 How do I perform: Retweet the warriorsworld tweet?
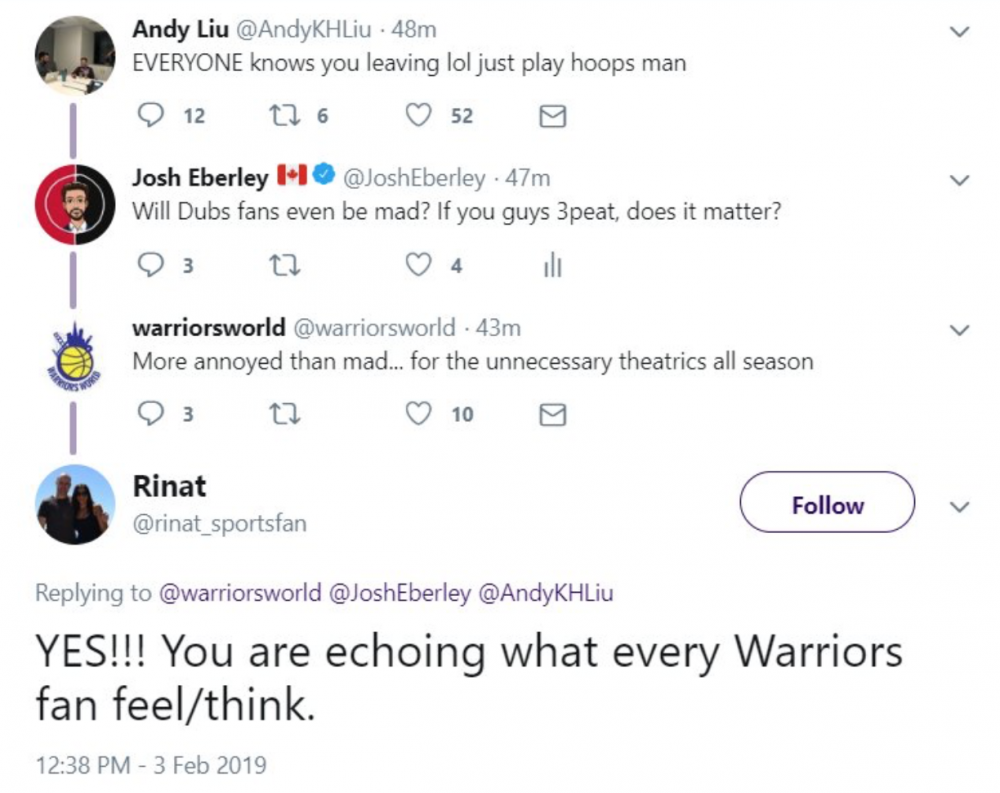[x=282, y=414]
